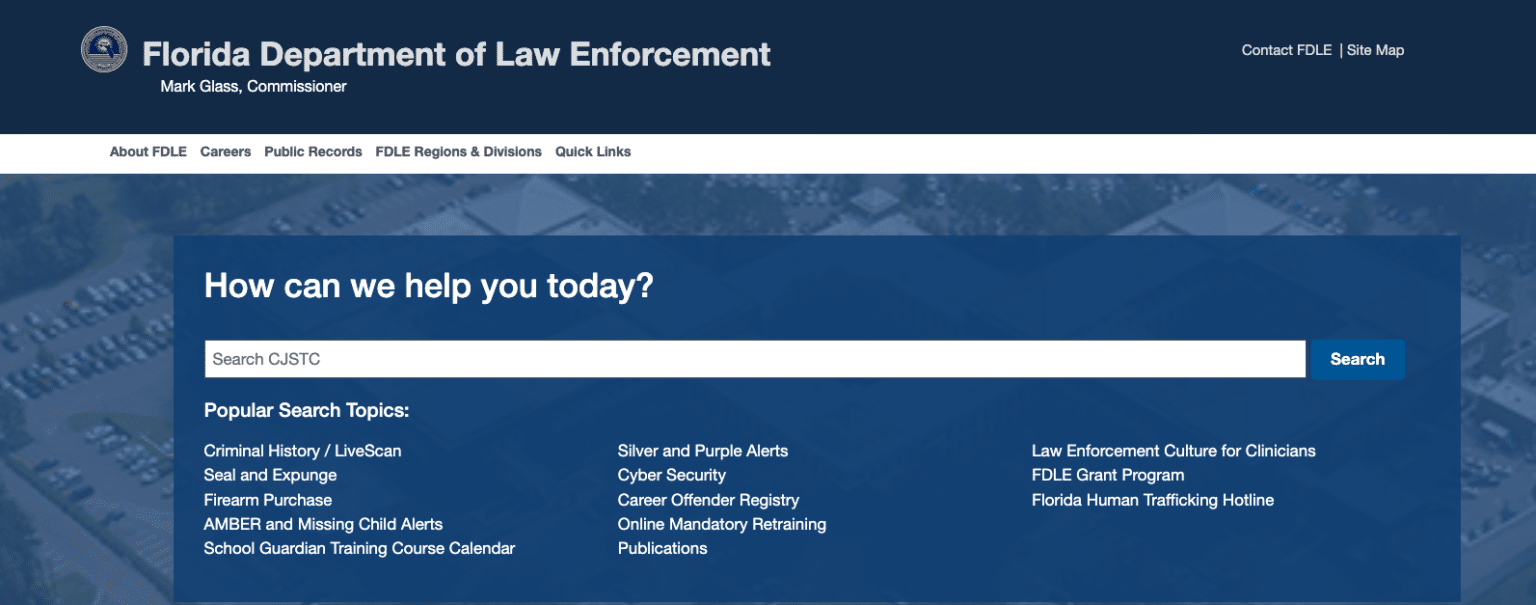Open the Quick Links menu
1536x605 pixels.
593,152
